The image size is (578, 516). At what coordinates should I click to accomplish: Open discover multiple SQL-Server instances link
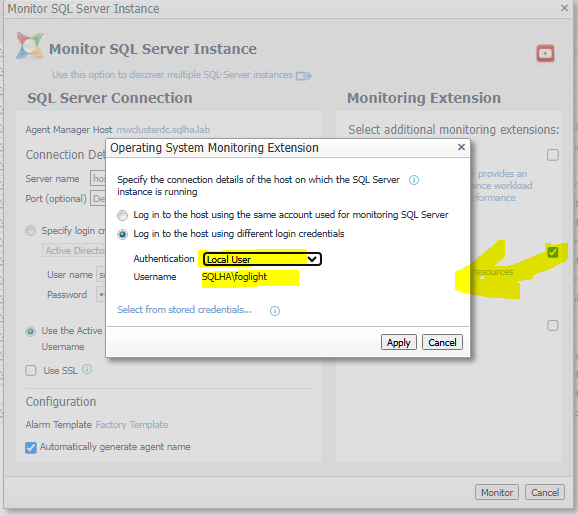[x=172, y=75]
